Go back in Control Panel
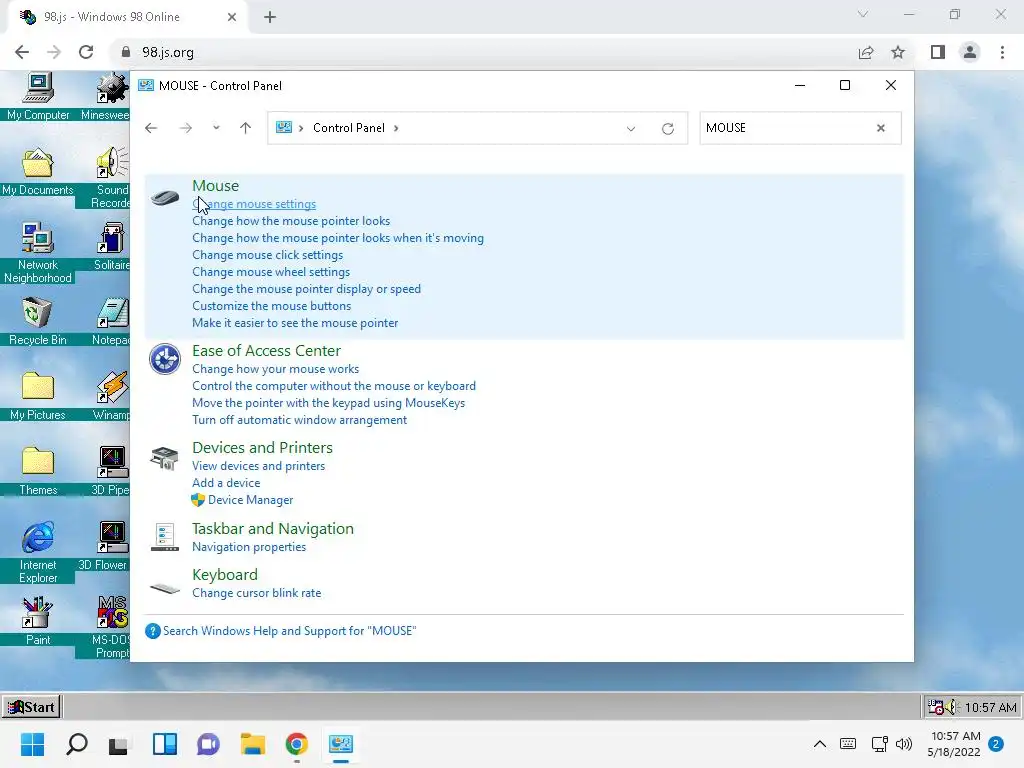The width and height of the screenshot is (1024, 768). pyautogui.click(x=151, y=128)
